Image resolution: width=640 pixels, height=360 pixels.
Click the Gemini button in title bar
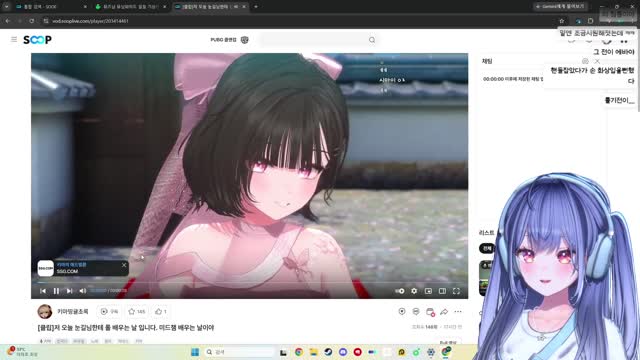click(x=561, y=7)
